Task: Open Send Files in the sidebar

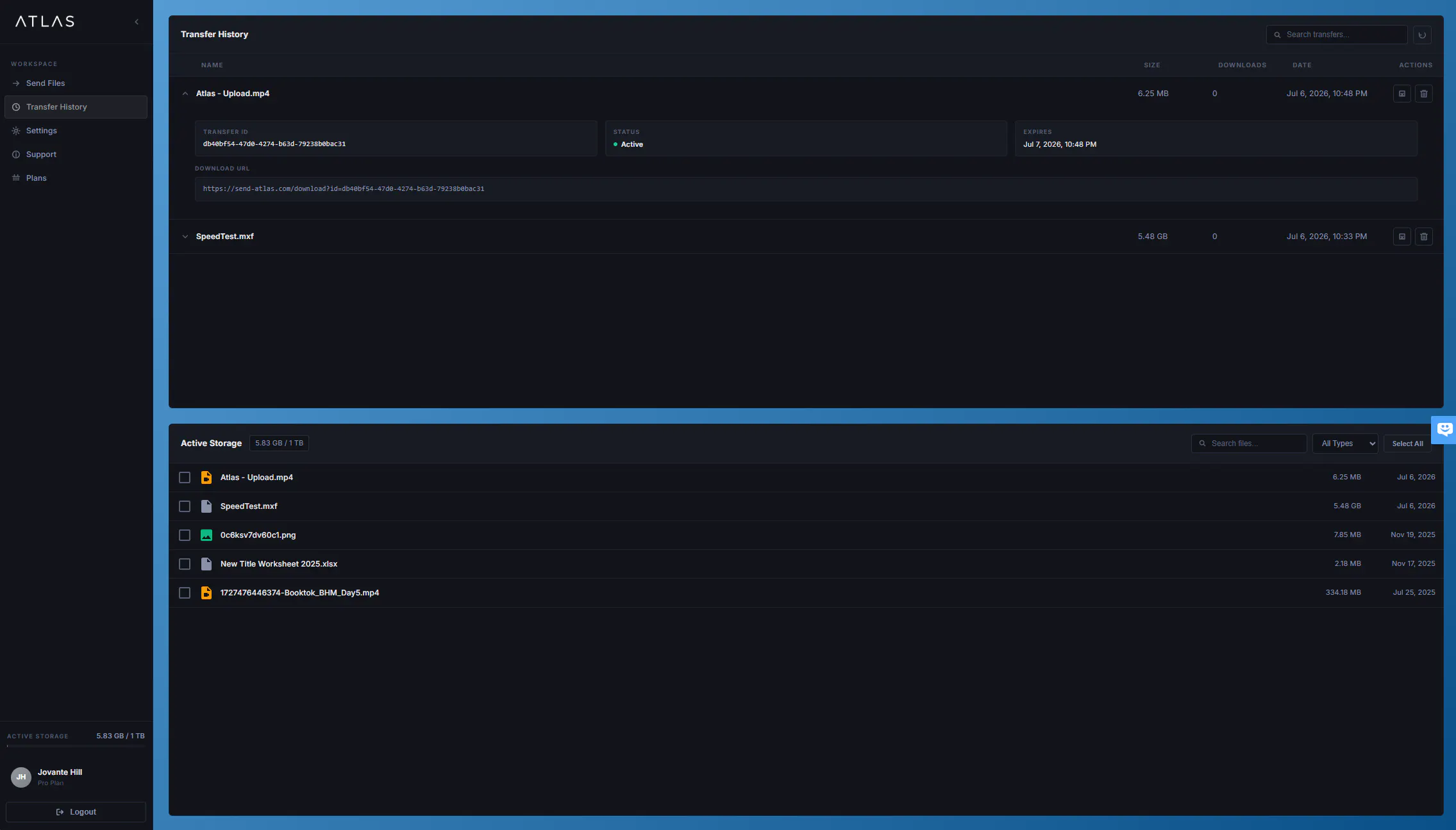Action: click(x=76, y=83)
